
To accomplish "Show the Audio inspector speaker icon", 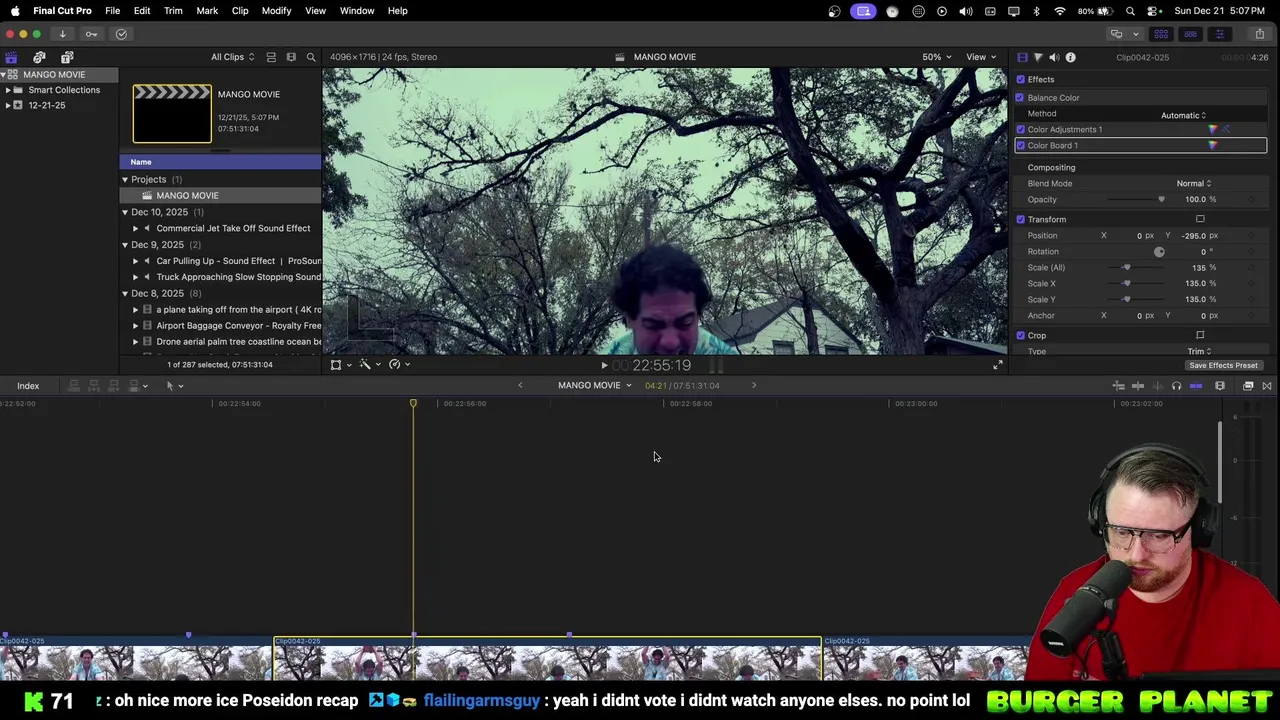I will click(x=1054, y=57).
